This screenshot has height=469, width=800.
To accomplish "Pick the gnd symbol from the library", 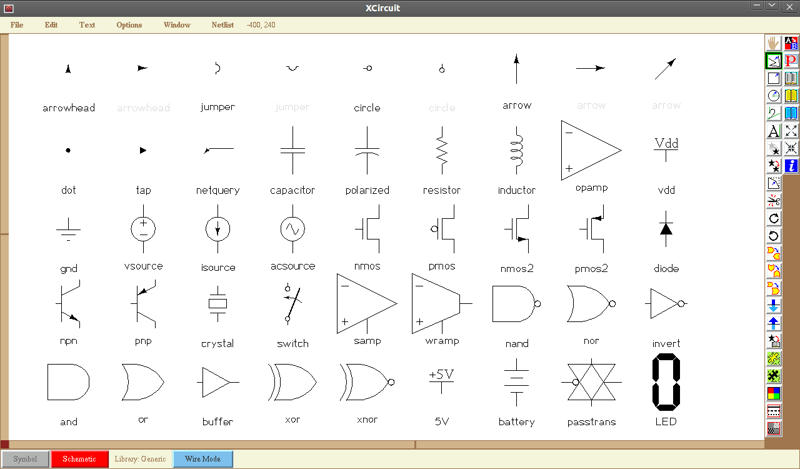I will click(68, 230).
